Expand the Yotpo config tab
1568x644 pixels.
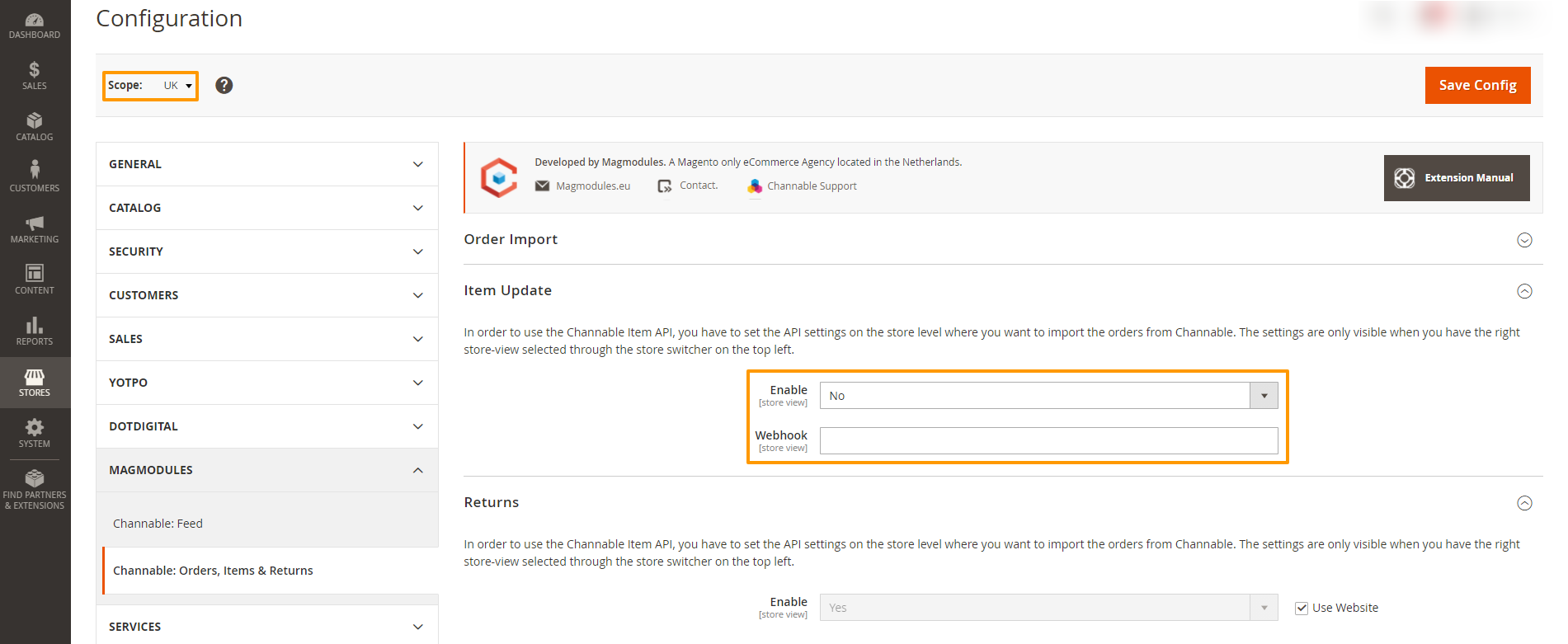[x=267, y=383]
